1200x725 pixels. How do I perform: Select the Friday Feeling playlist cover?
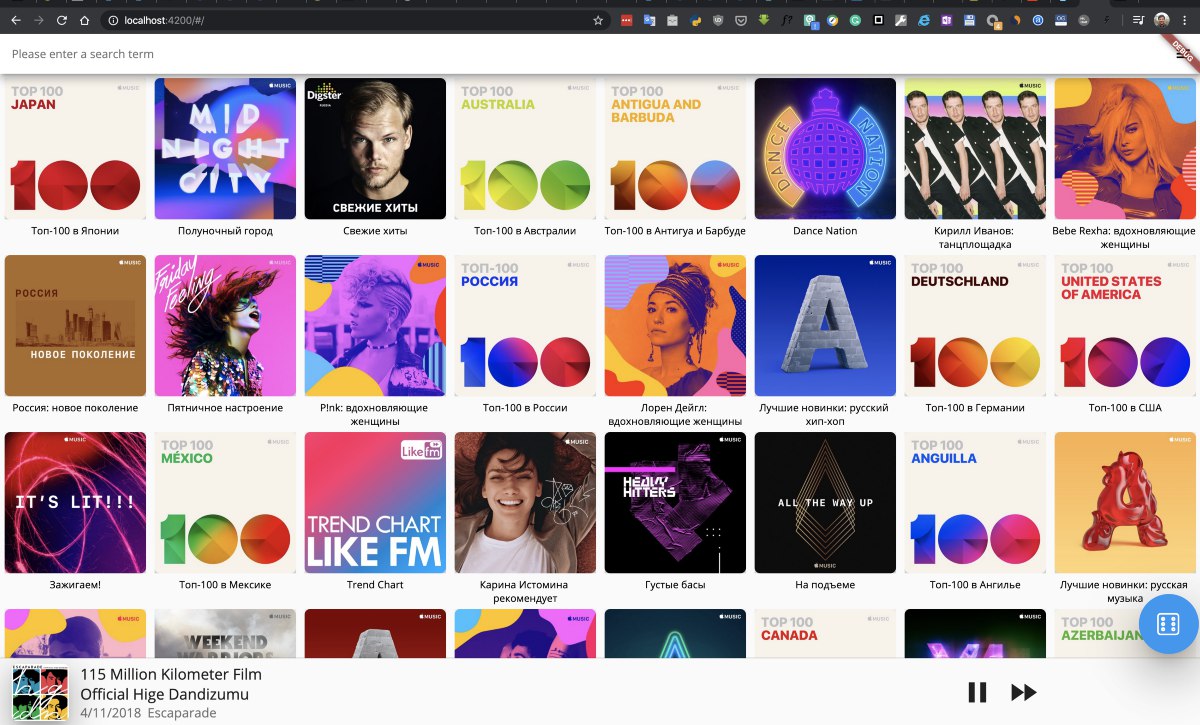click(x=225, y=325)
